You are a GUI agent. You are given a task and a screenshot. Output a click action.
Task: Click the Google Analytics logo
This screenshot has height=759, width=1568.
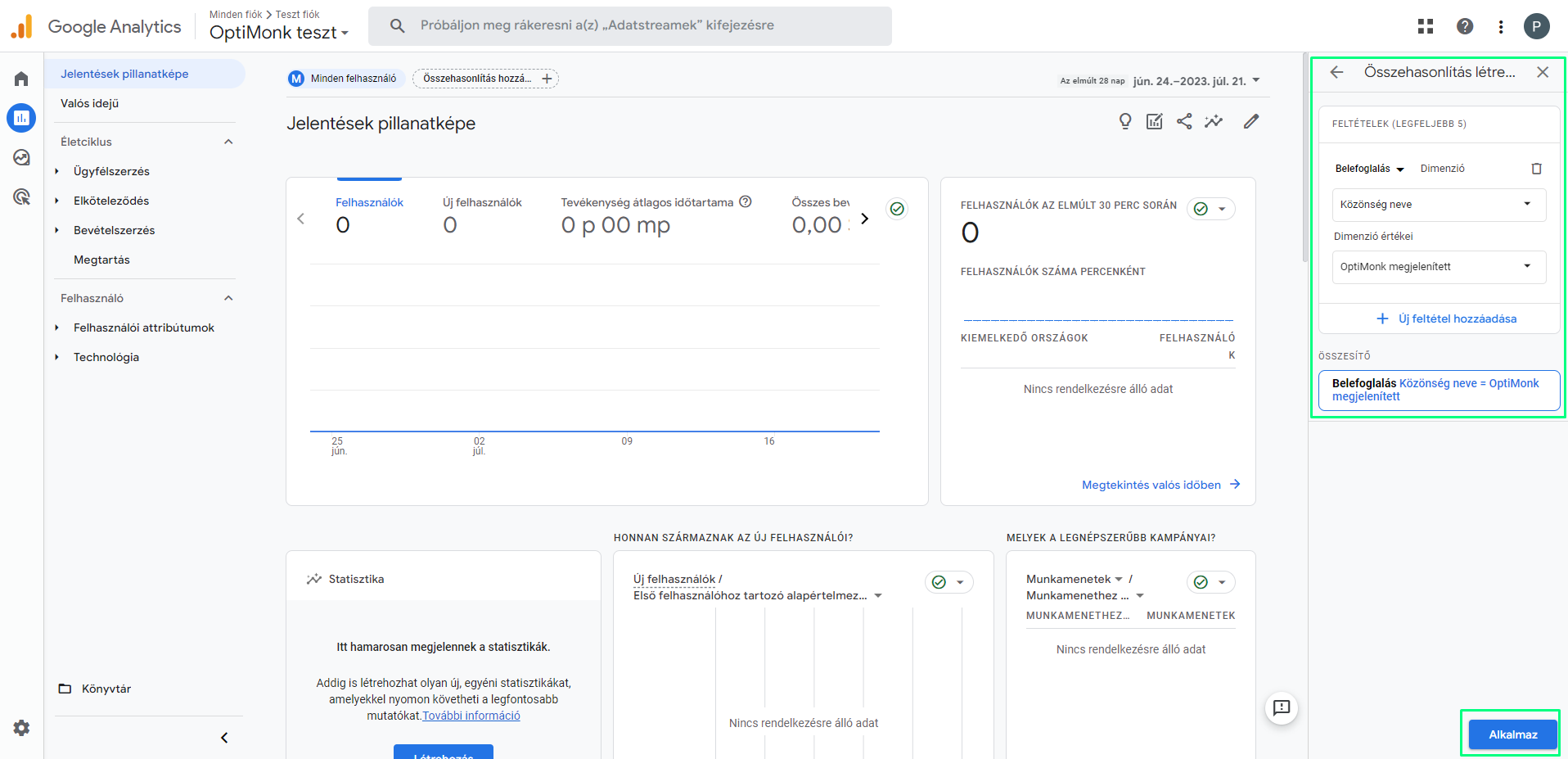(x=96, y=26)
